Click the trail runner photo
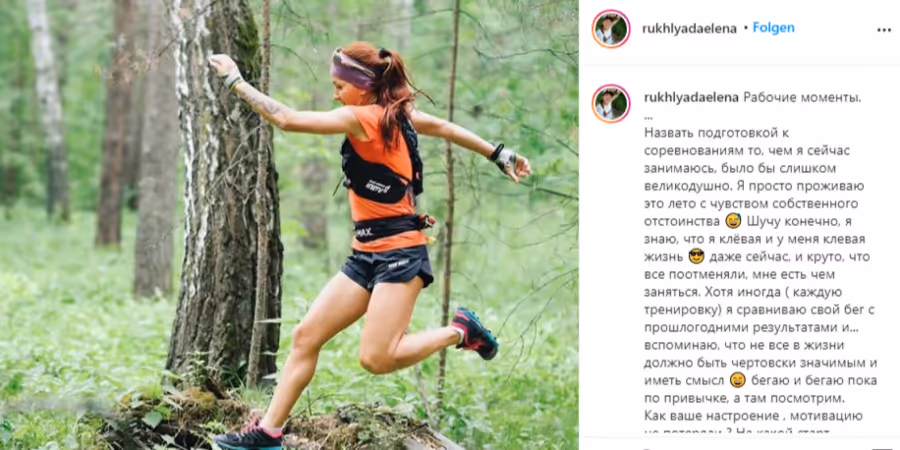Image resolution: width=900 pixels, height=450 pixels. [289, 225]
